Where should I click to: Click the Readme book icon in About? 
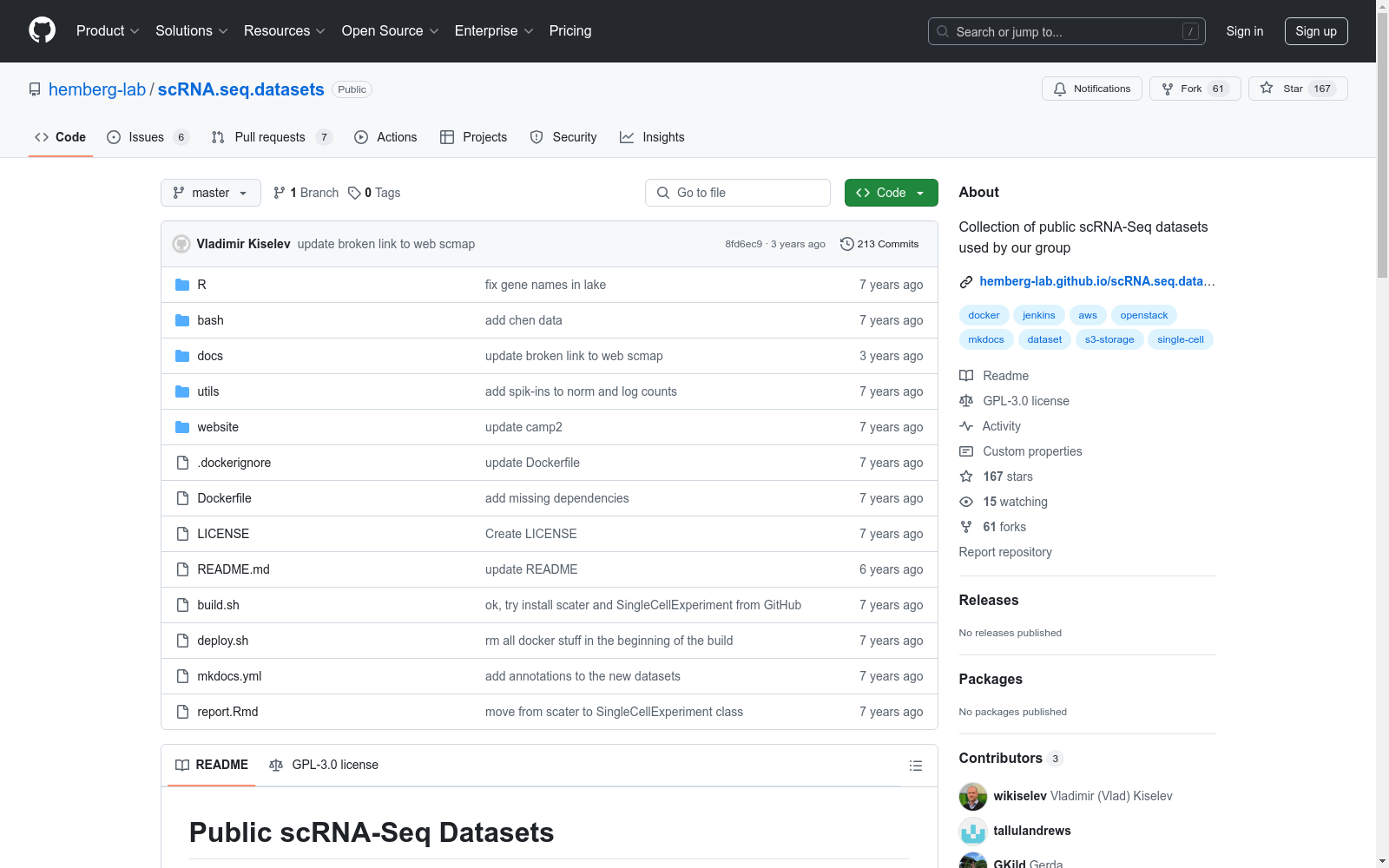(966, 376)
